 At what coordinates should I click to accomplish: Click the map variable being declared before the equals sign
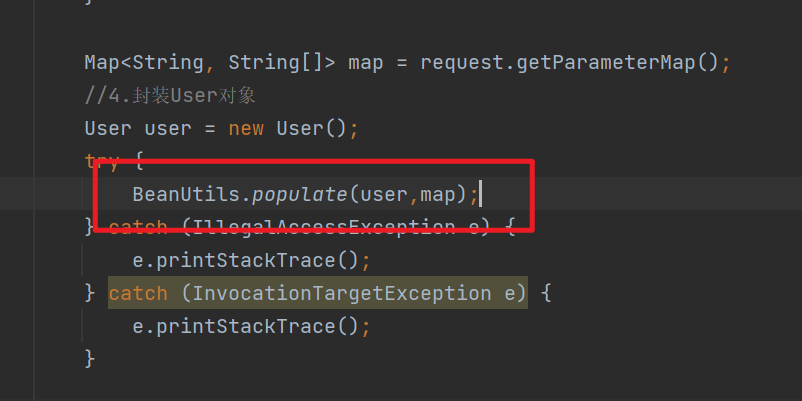366,62
